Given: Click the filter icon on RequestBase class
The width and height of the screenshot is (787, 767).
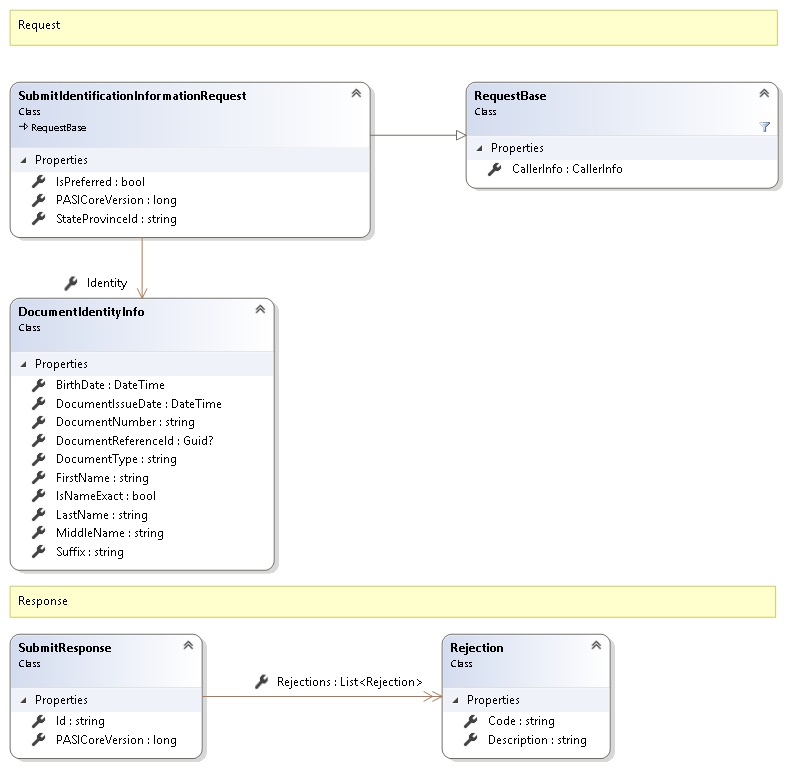Looking at the screenshot, I should tap(765, 127).
